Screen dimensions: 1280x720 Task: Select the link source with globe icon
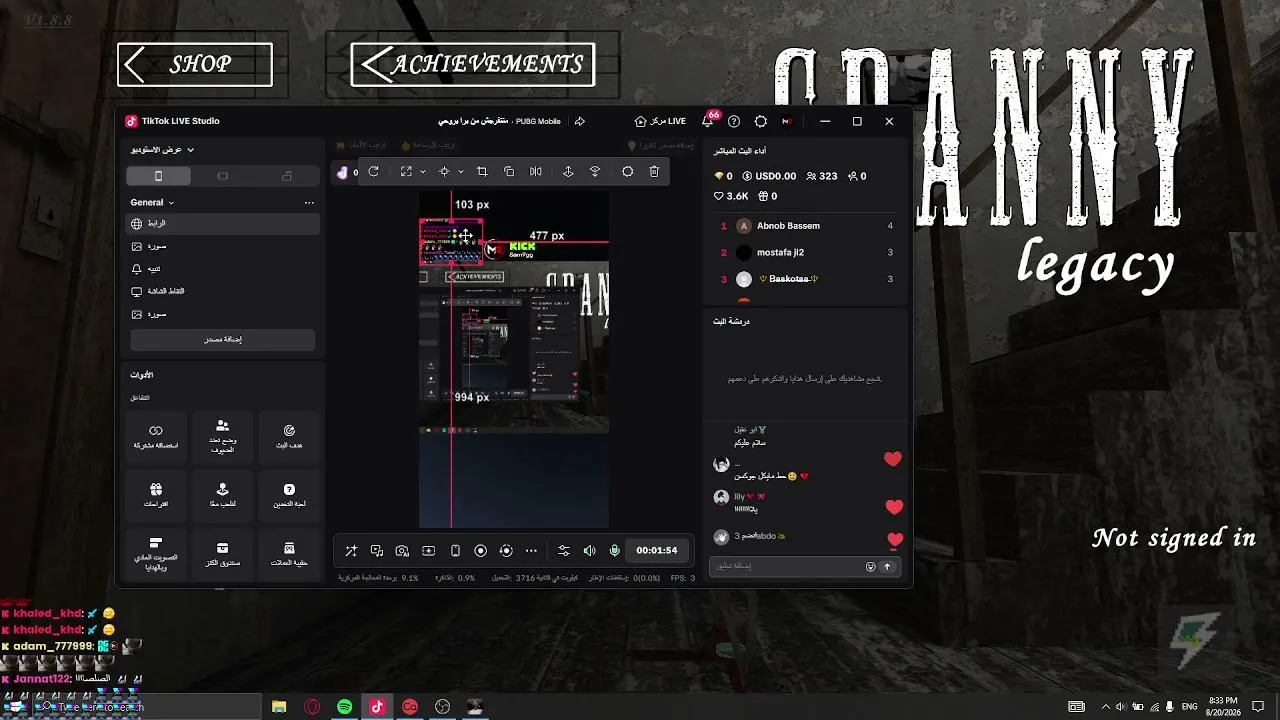click(223, 224)
